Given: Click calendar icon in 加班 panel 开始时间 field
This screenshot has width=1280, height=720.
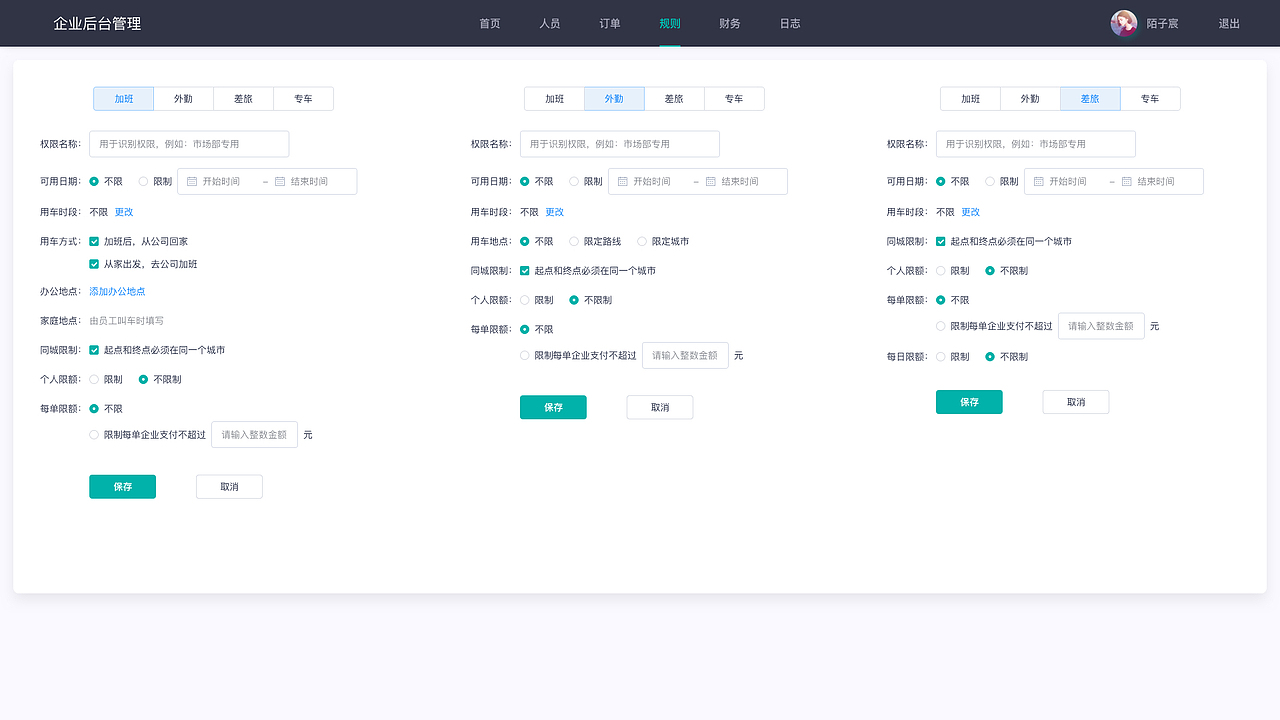Looking at the screenshot, I should coord(192,181).
